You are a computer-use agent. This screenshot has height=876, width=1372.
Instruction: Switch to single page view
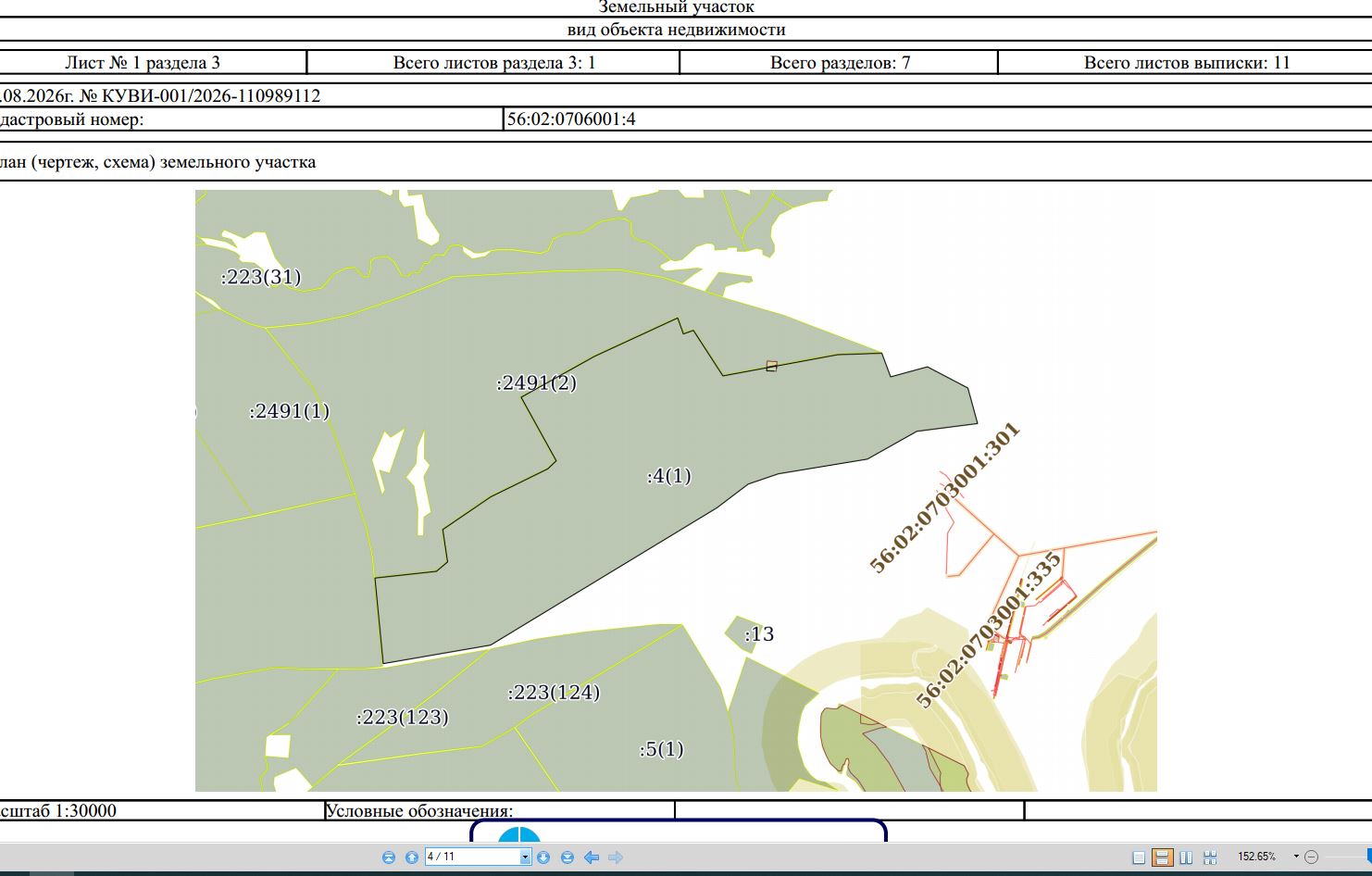(x=1140, y=857)
